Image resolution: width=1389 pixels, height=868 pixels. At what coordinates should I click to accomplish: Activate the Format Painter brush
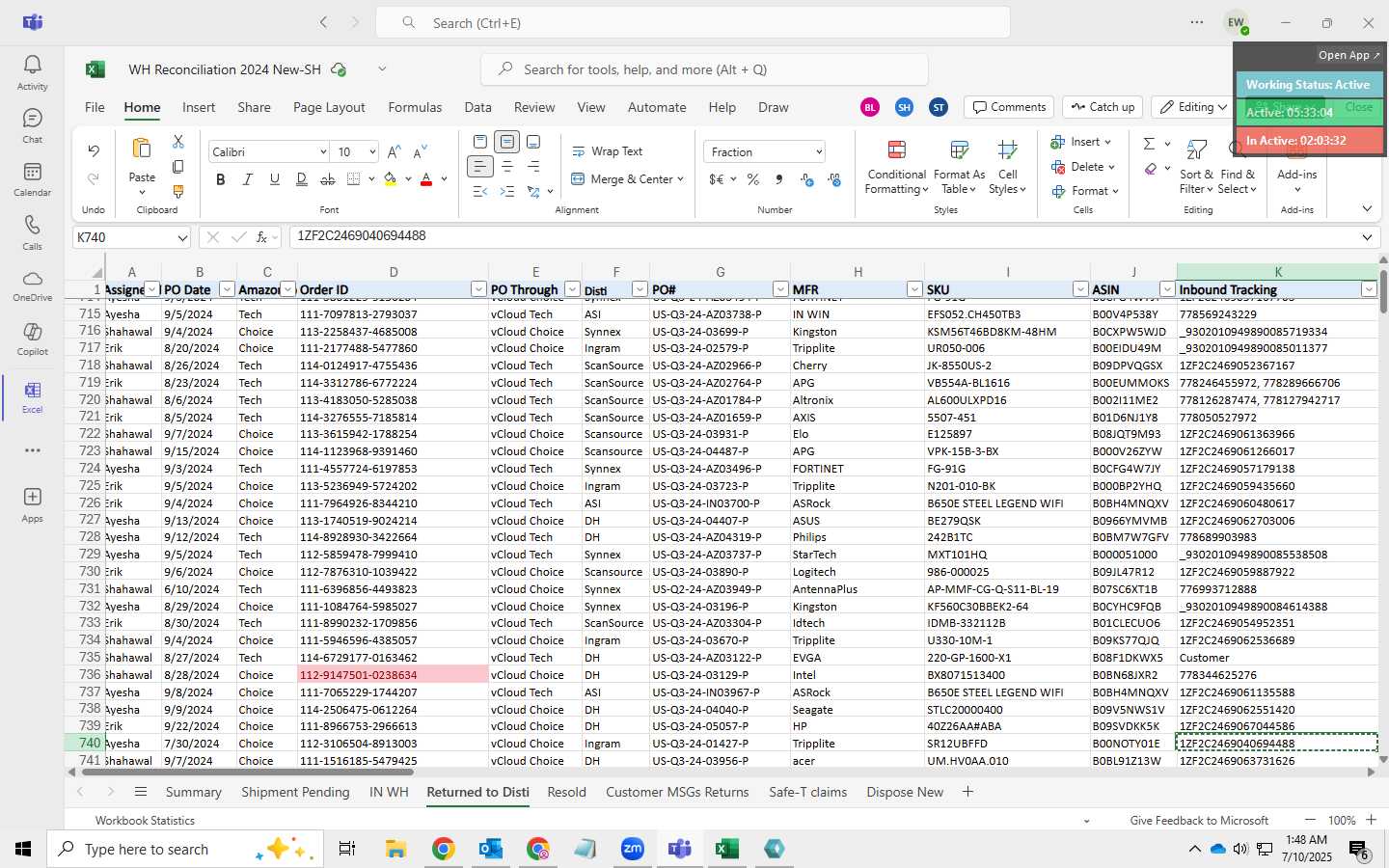tap(178, 192)
